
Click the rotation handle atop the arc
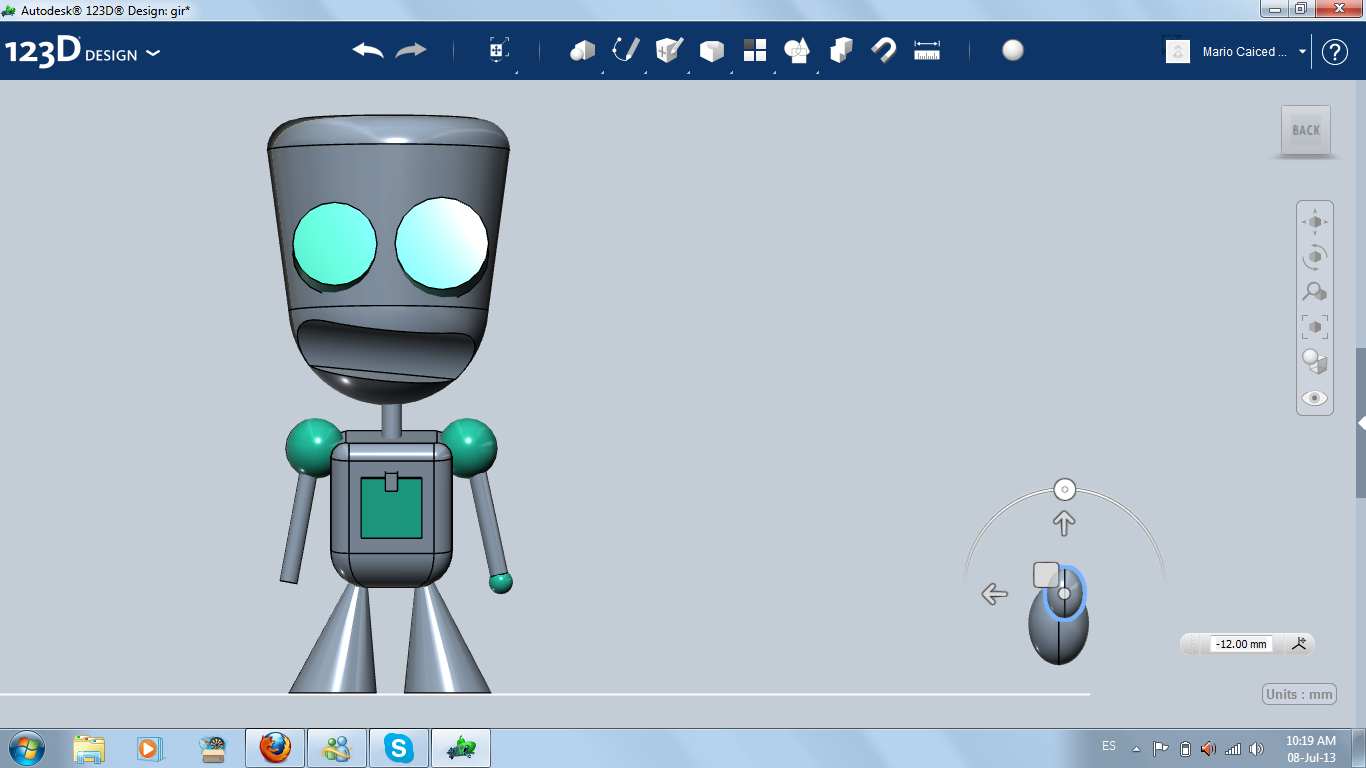[x=1065, y=490]
